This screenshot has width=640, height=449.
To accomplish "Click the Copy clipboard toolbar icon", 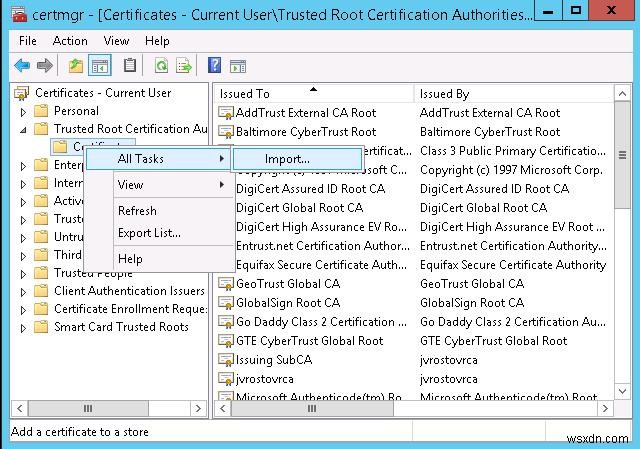I will tap(130, 65).
